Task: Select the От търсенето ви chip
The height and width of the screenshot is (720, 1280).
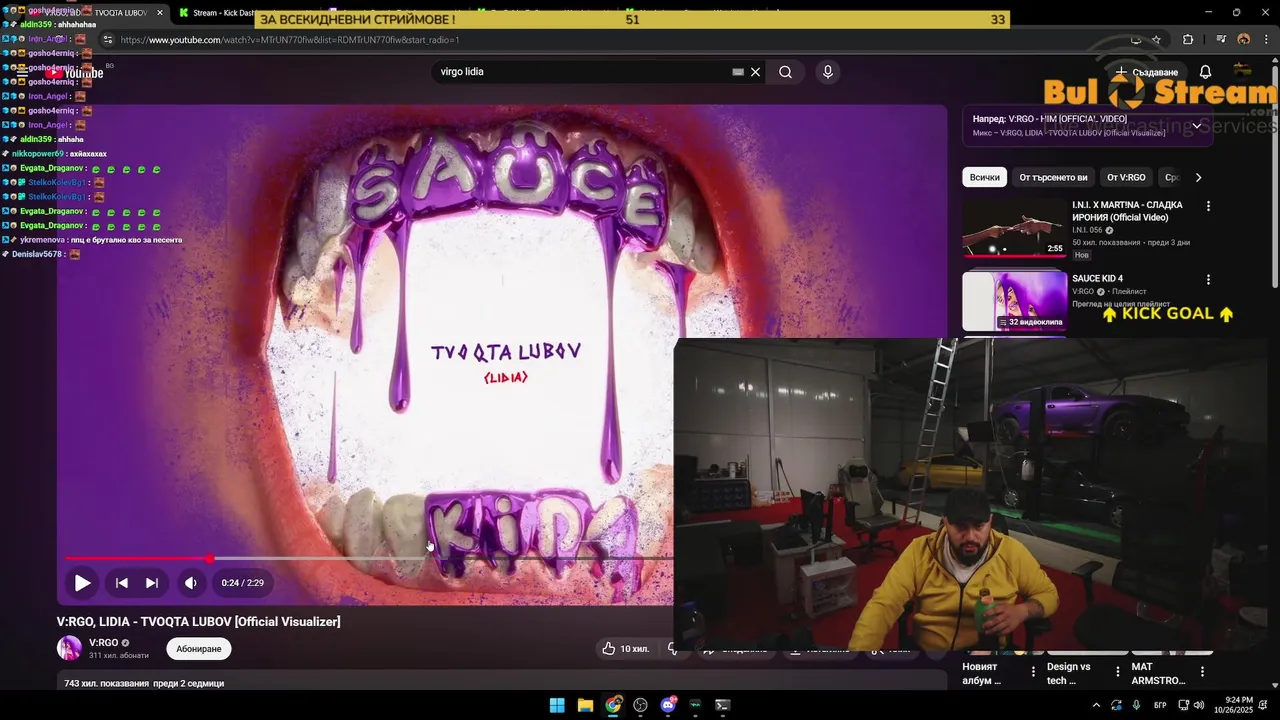Action: [1053, 177]
